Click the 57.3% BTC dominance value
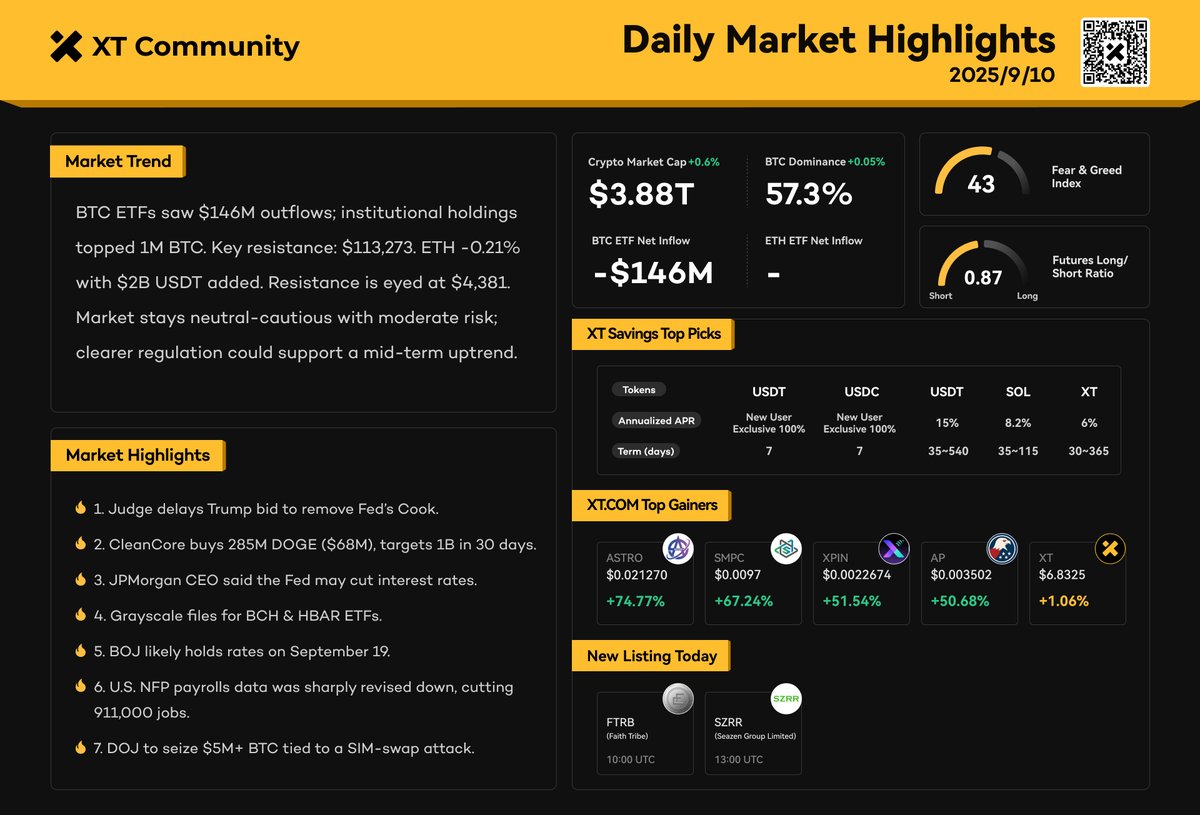Image resolution: width=1200 pixels, height=815 pixels. point(809,193)
